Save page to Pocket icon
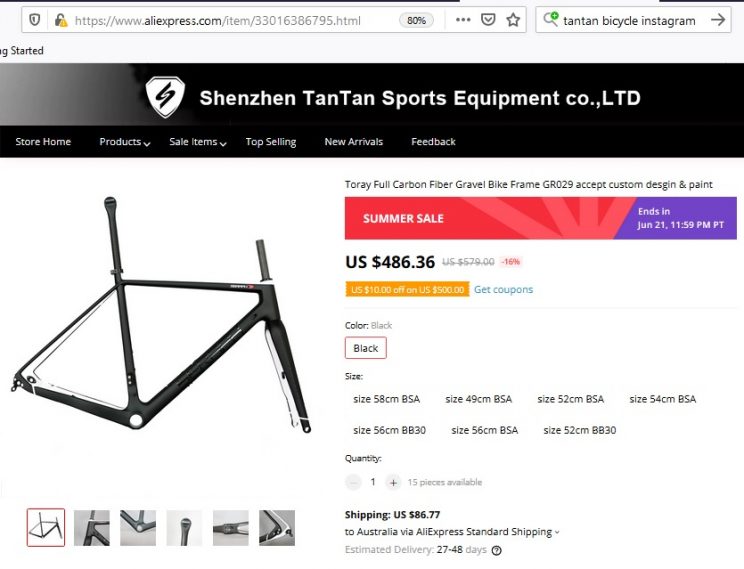The height and width of the screenshot is (569, 744). click(488, 20)
